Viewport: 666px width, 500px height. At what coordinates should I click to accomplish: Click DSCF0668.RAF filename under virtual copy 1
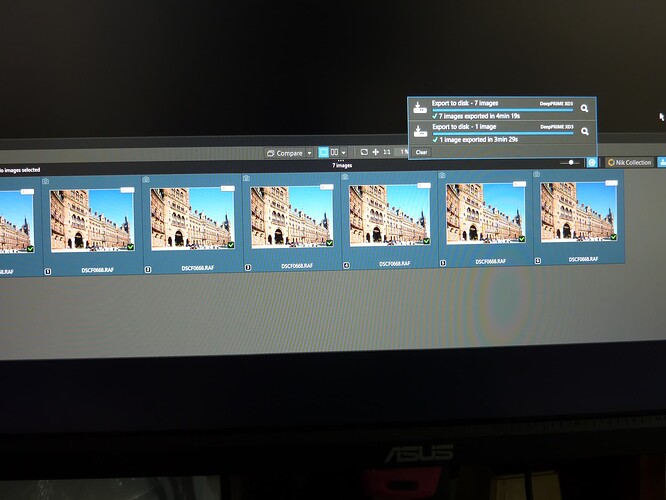tap(98, 270)
